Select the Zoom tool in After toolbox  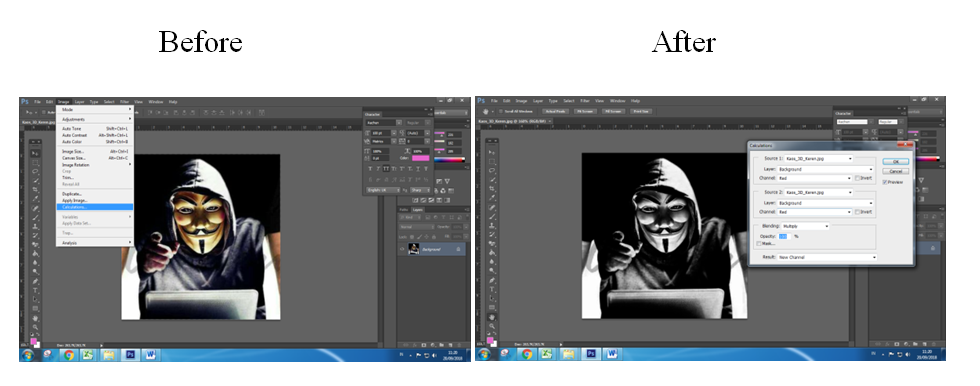tap(491, 326)
